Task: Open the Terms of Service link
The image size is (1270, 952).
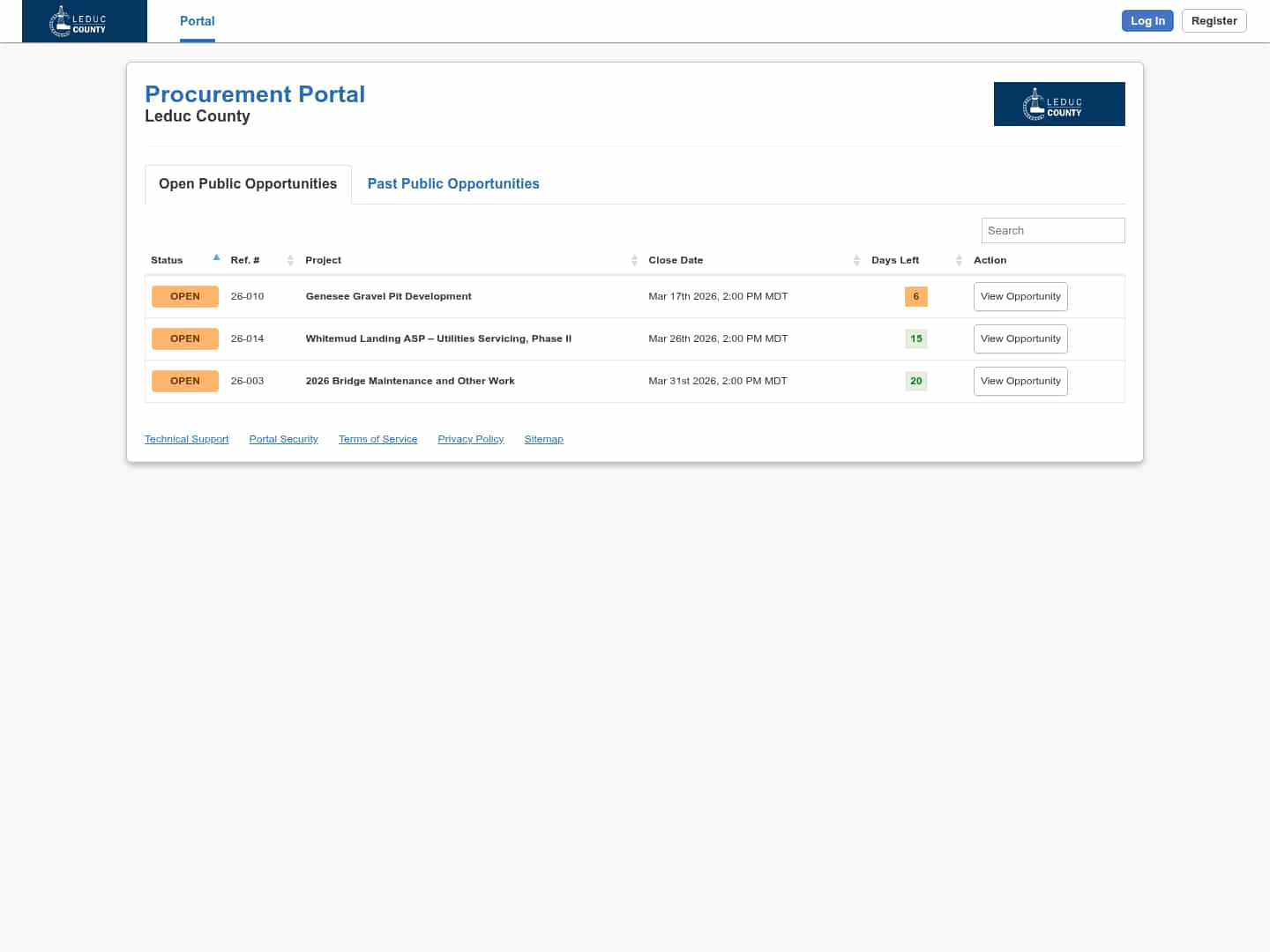Action: point(377,438)
